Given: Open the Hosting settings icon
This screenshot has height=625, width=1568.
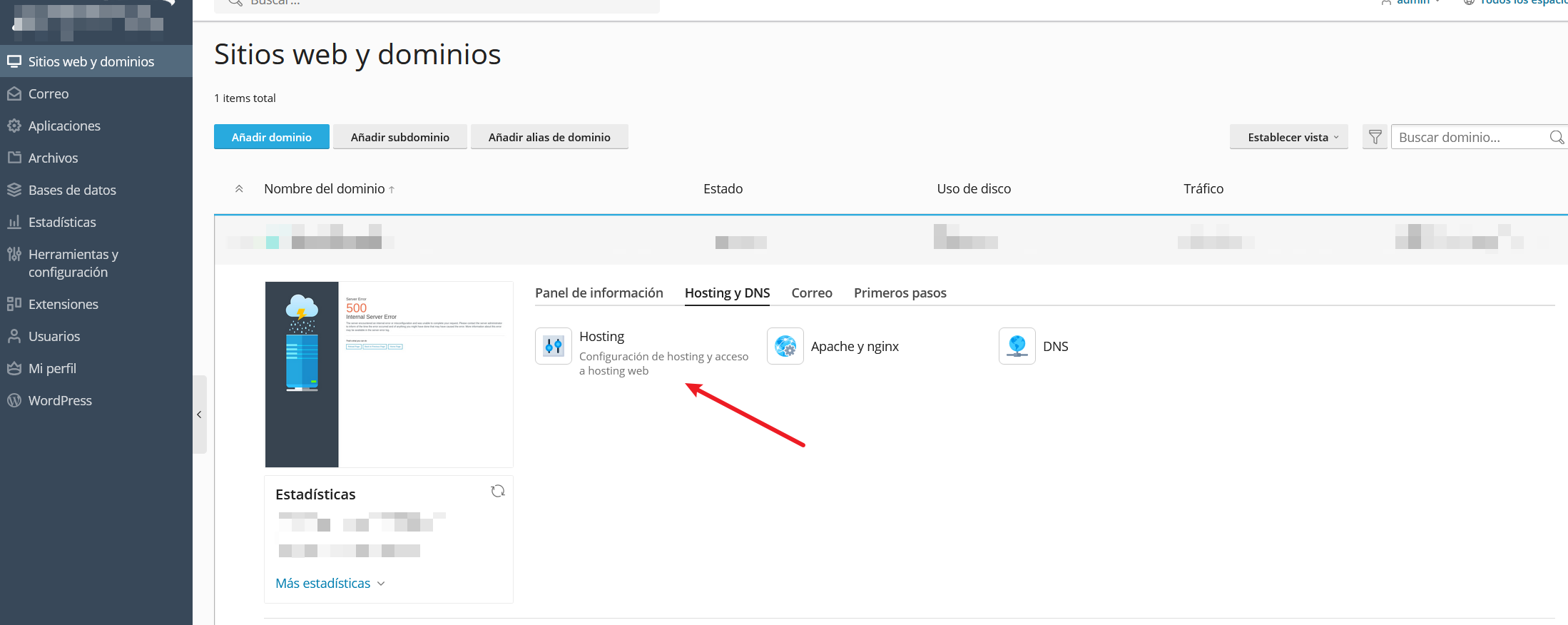Looking at the screenshot, I should [x=554, y=346].
